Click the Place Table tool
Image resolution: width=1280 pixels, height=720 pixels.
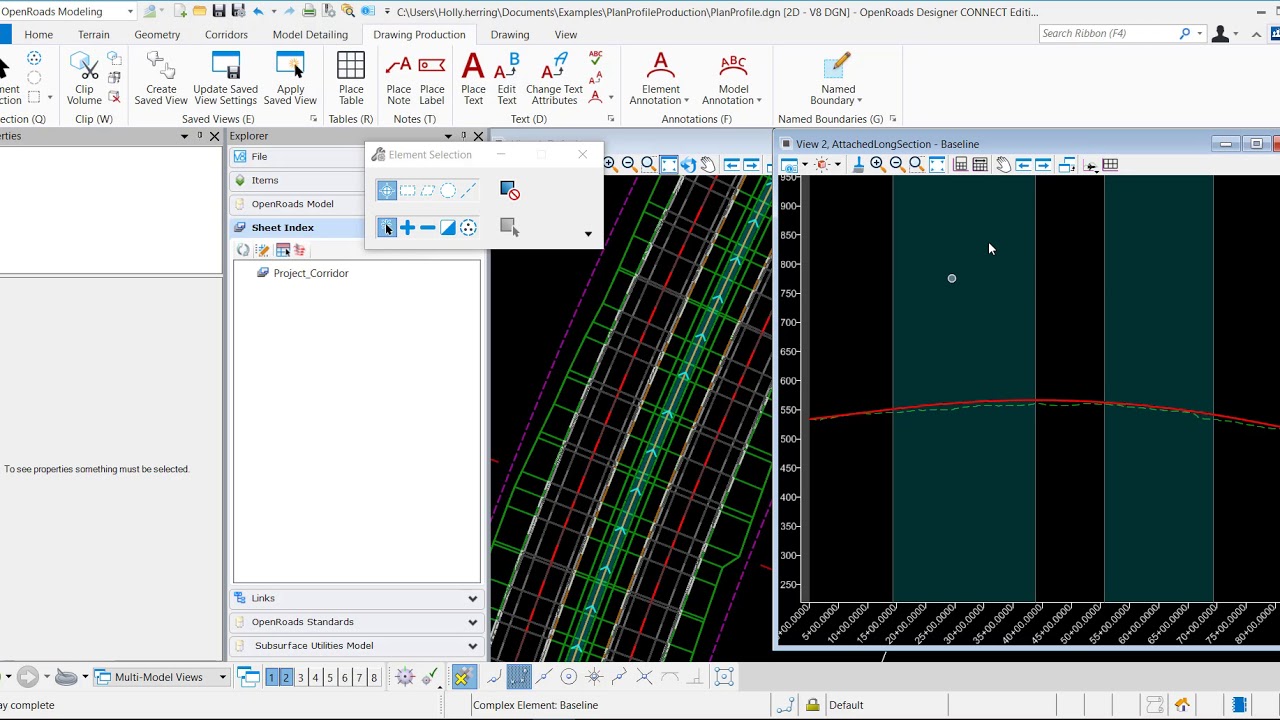(x=351, y=78)
